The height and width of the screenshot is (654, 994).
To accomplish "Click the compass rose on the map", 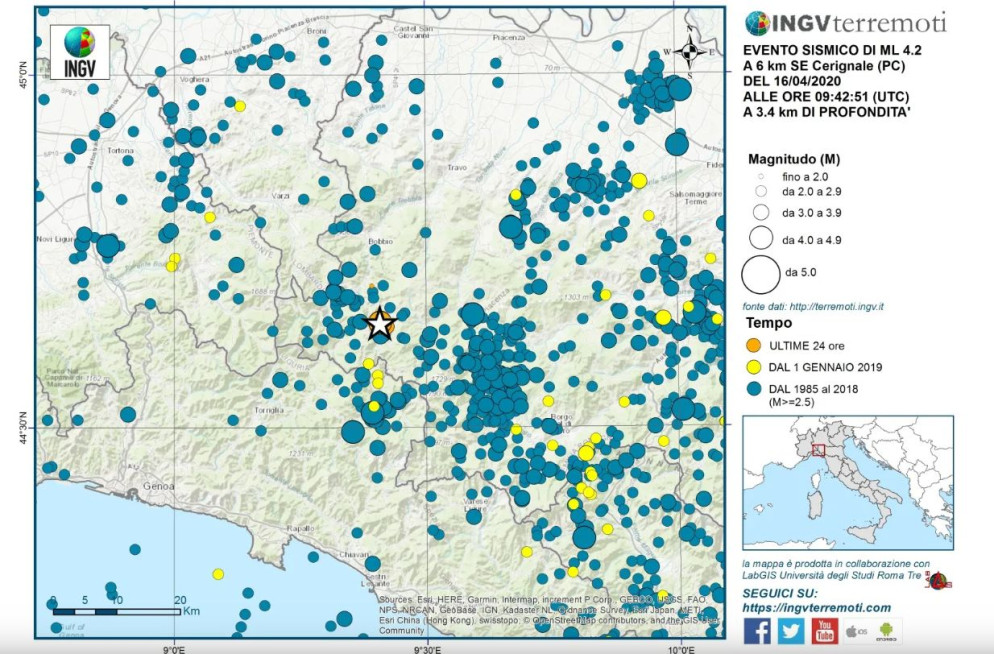I will coord(689,52).
